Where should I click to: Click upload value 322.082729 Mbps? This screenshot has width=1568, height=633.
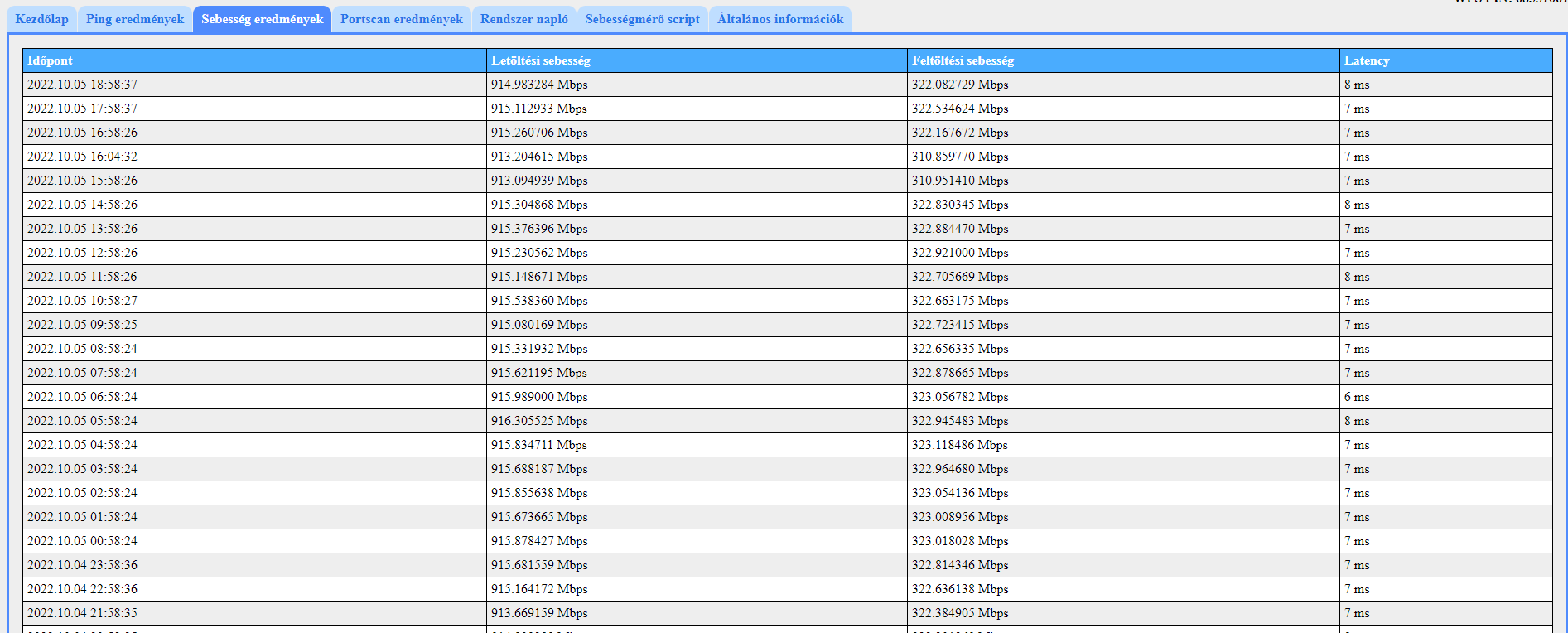point(960,85)
